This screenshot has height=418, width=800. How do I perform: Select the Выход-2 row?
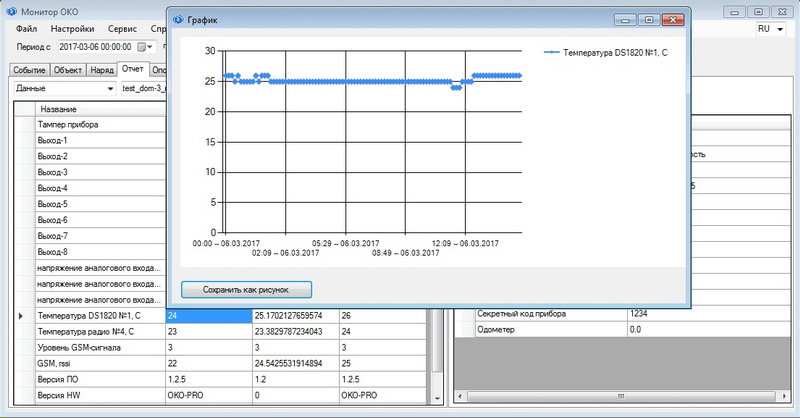[100, 156]
